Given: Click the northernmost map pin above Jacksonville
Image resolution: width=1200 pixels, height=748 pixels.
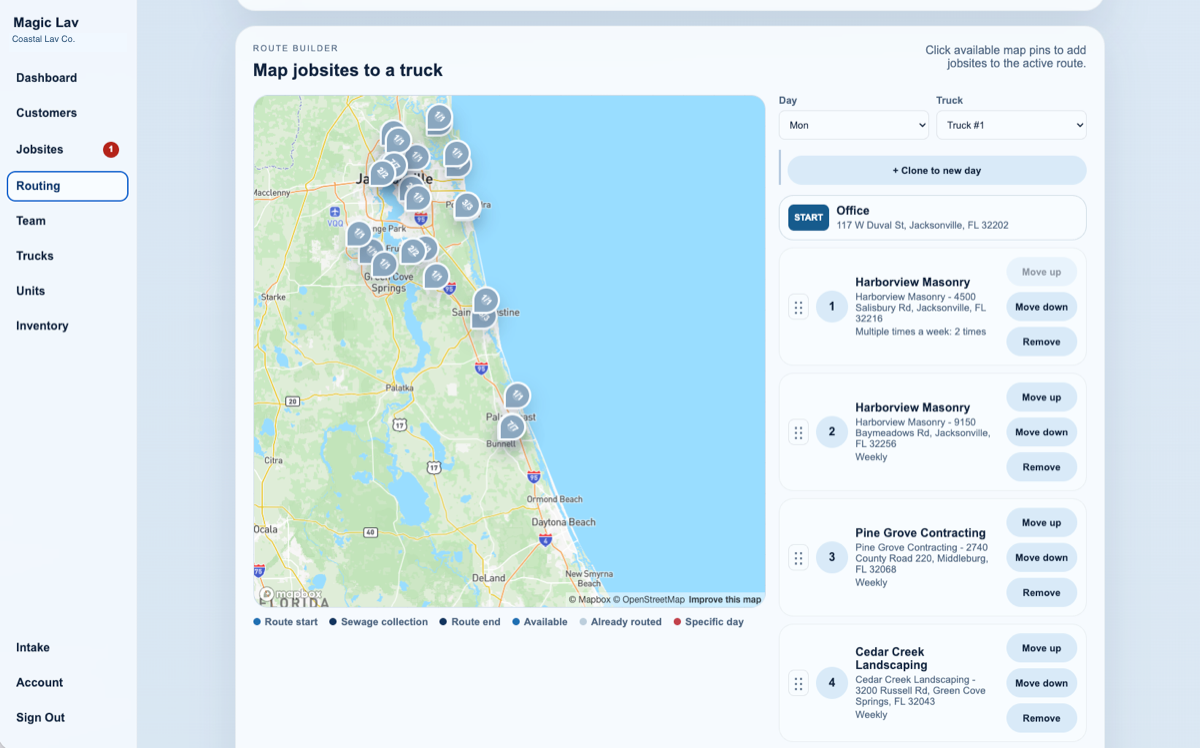Looking at the screenshot, I should pos(439,118).
